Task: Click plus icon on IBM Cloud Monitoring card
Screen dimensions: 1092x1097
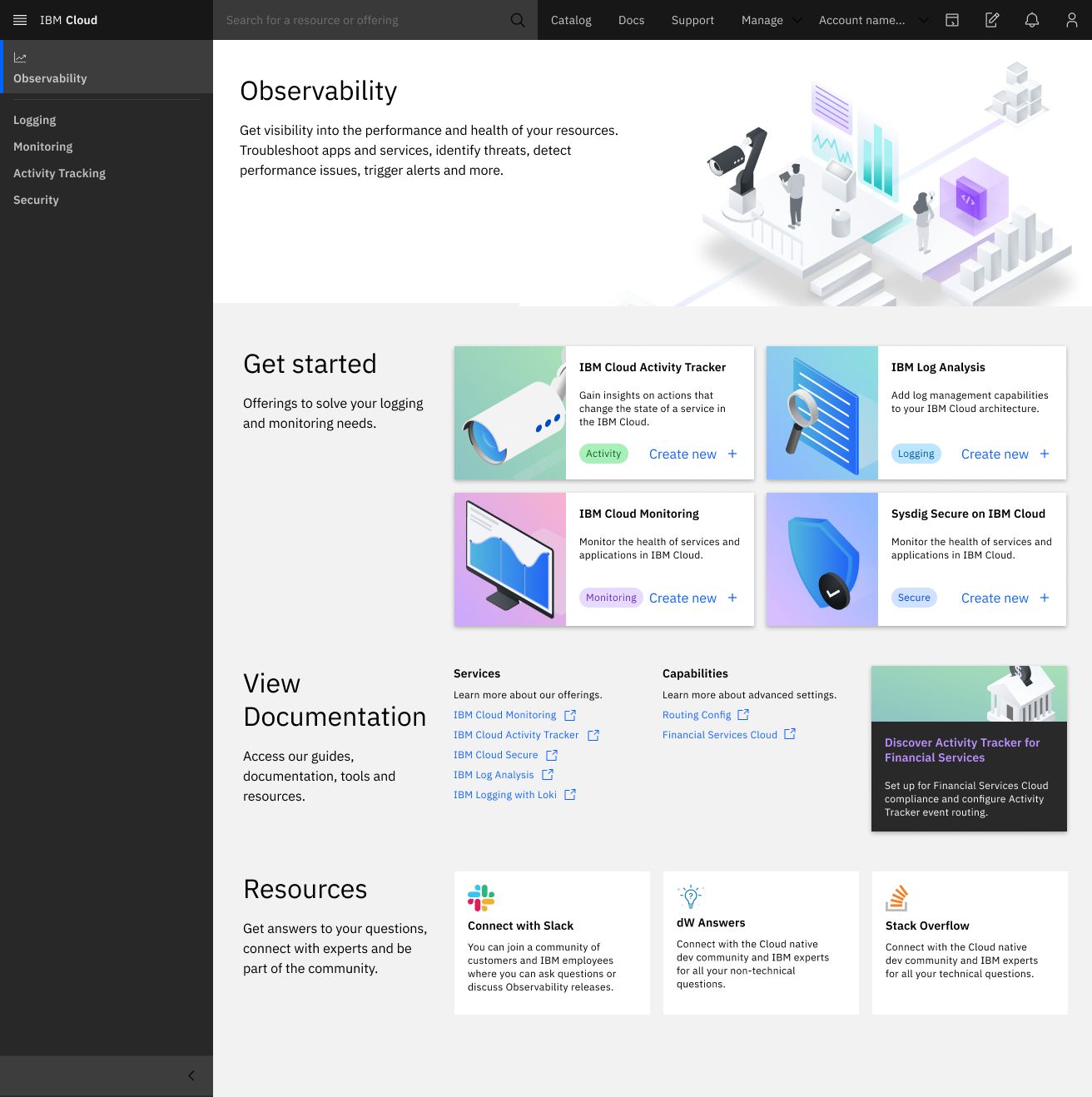Action: [732, 598]
